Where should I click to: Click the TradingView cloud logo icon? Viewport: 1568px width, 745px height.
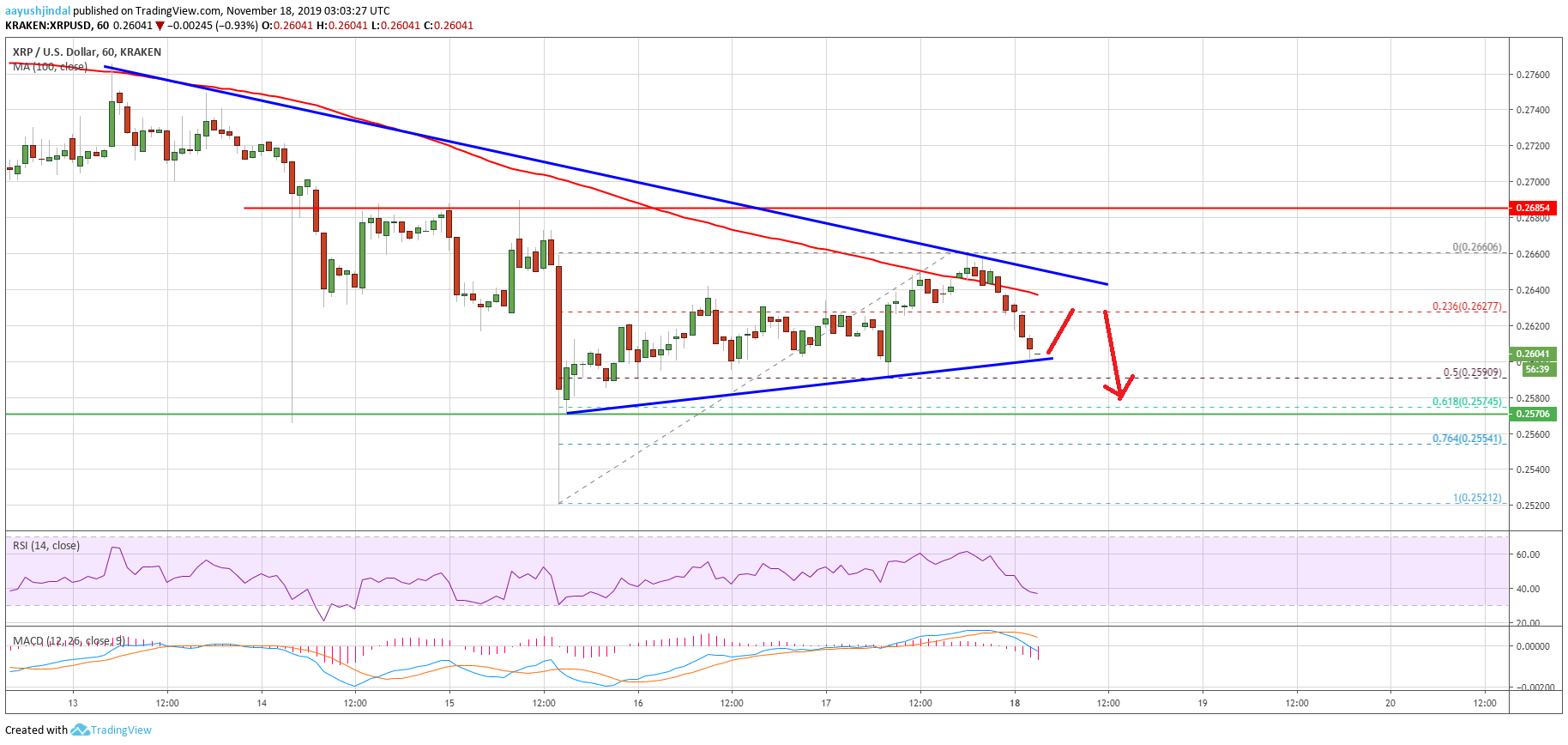pos(80,730)
